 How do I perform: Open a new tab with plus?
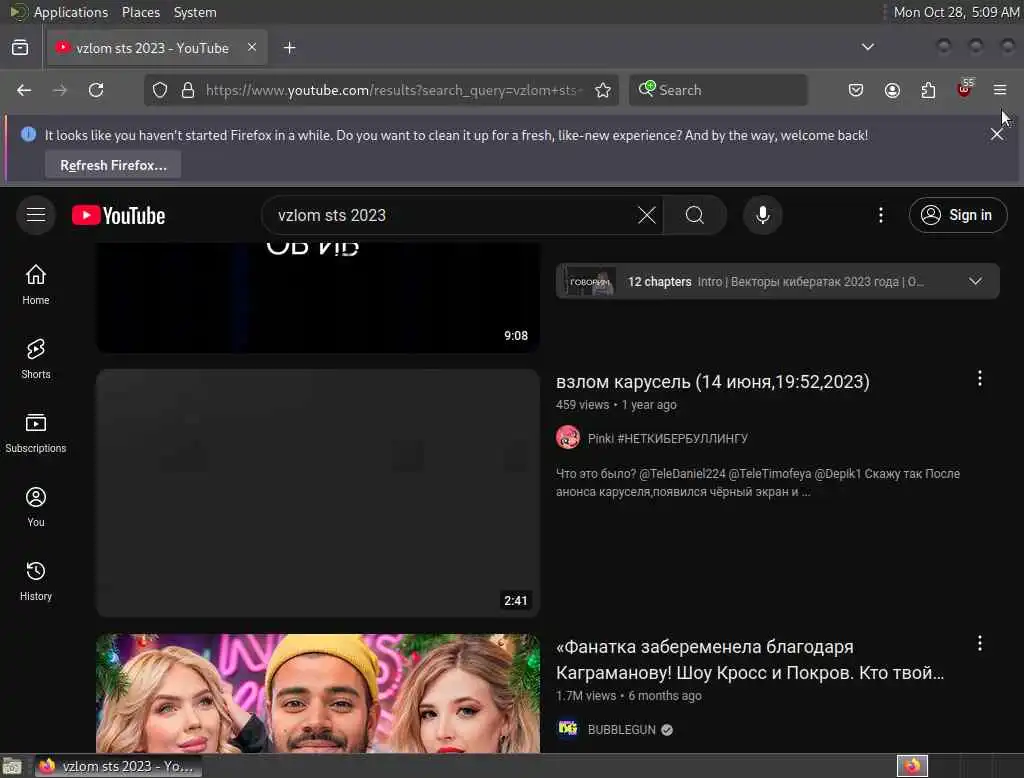point(289,48)
